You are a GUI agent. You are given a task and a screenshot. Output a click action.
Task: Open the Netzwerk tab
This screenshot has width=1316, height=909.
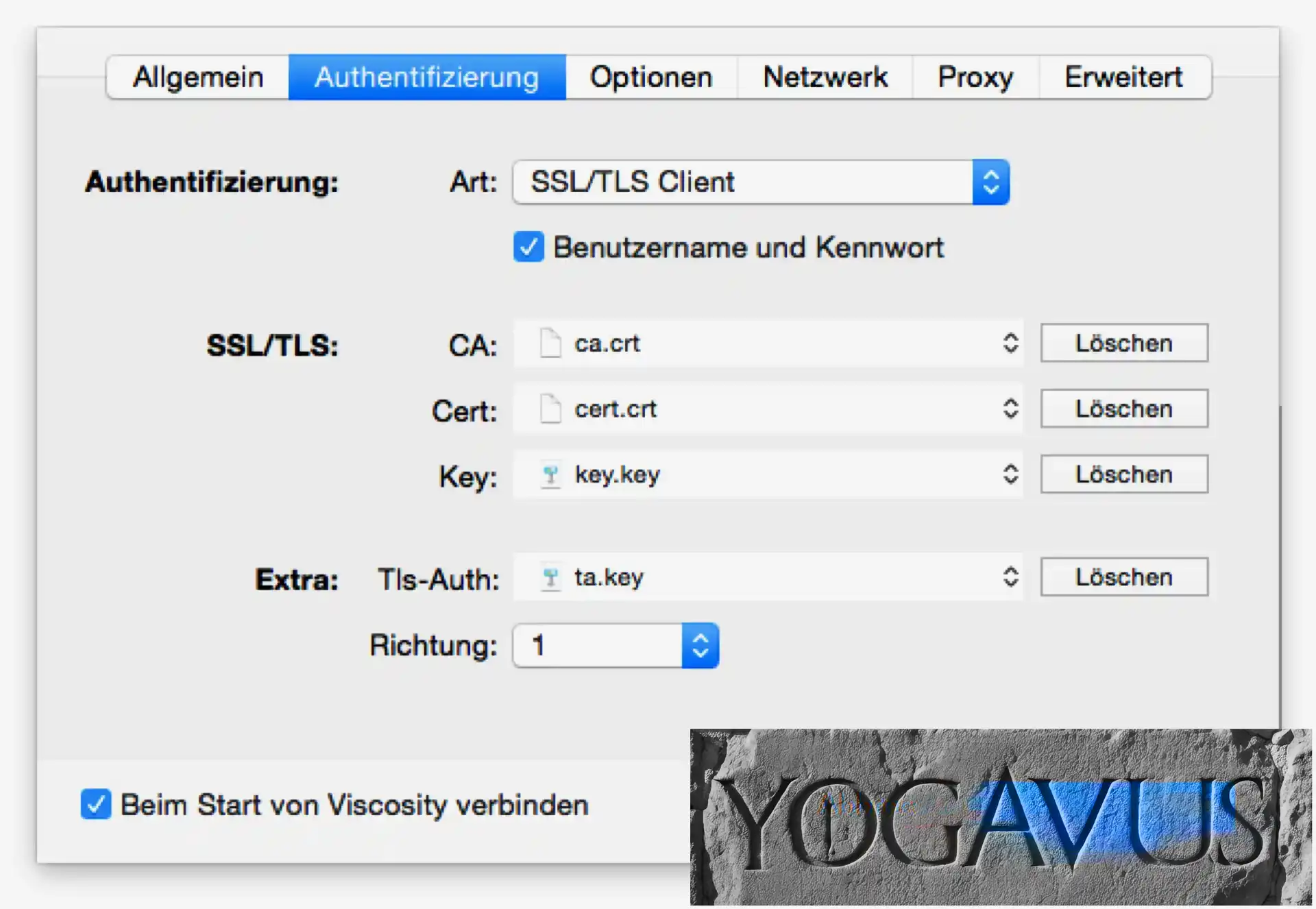pyautogui.click(x=825, y=77)
